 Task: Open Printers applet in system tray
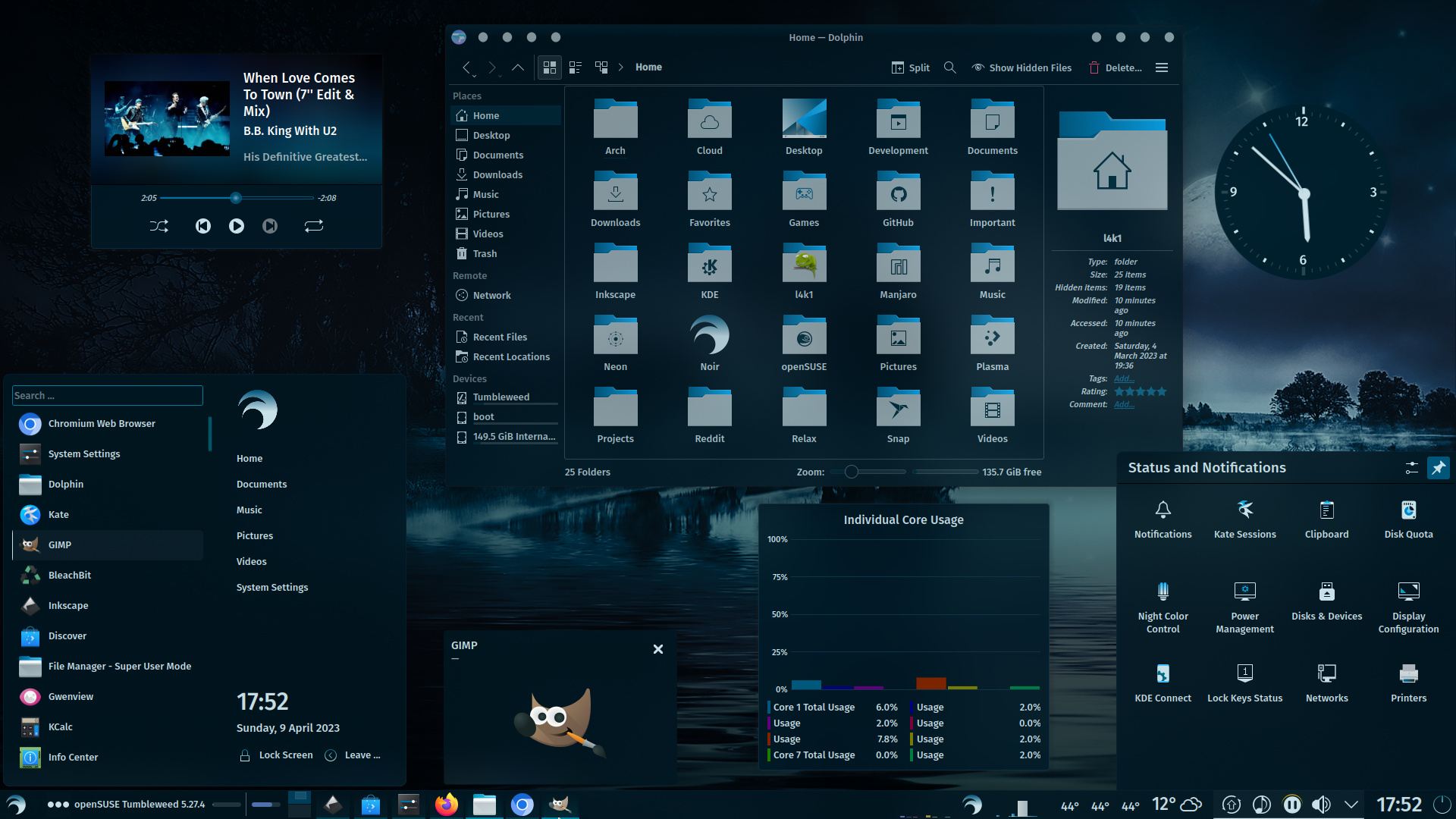(x=1408, y=684)
